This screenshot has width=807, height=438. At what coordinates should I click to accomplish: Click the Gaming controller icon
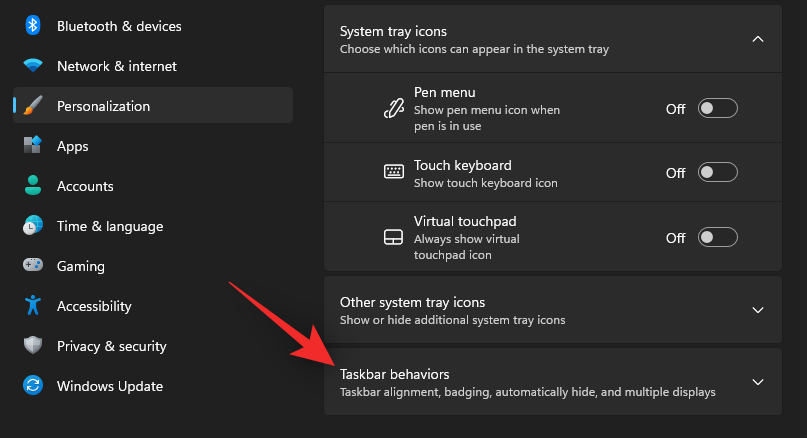tap(33, 266)
